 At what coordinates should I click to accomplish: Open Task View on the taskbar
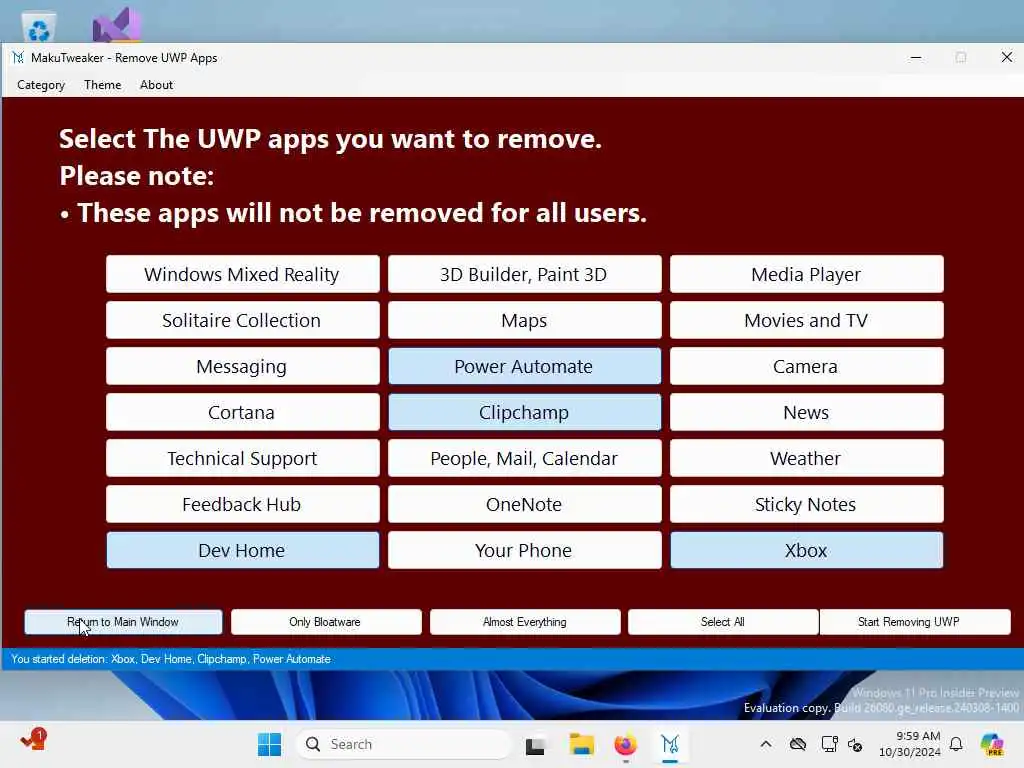[x=536, y=745]
